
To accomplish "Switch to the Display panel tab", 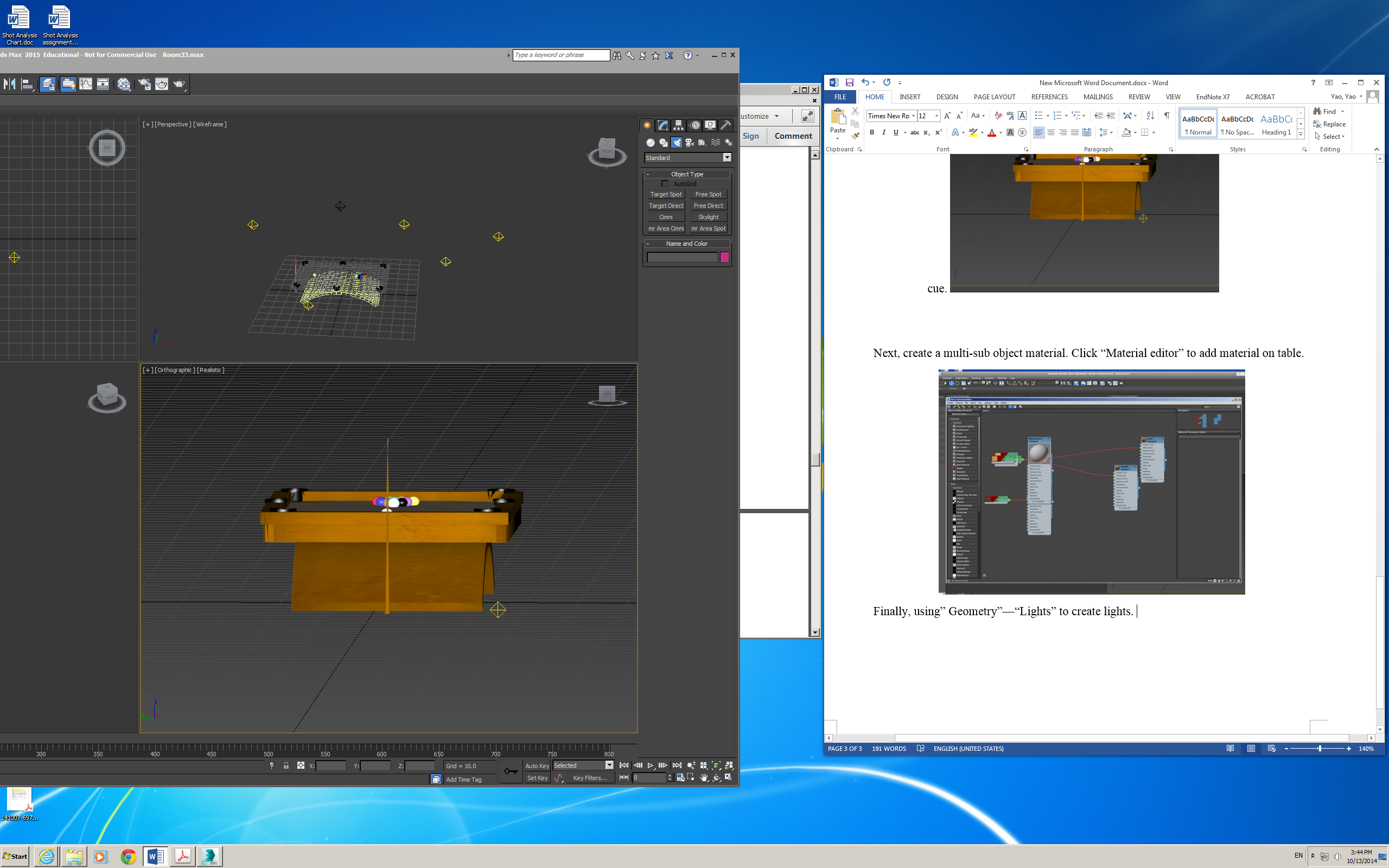I will 710,125.
